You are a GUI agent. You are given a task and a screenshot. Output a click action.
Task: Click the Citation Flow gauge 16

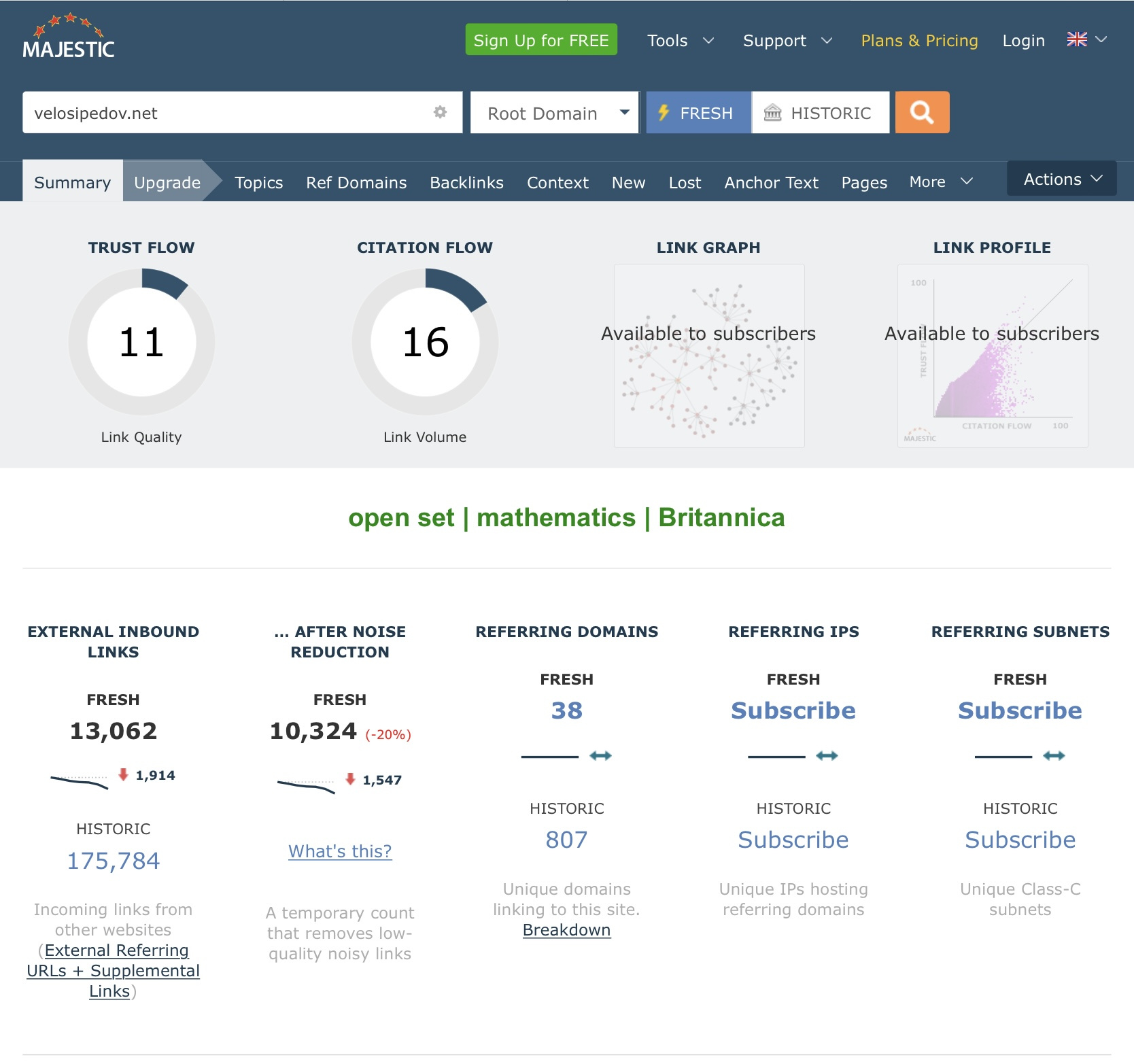click(425, 341)
